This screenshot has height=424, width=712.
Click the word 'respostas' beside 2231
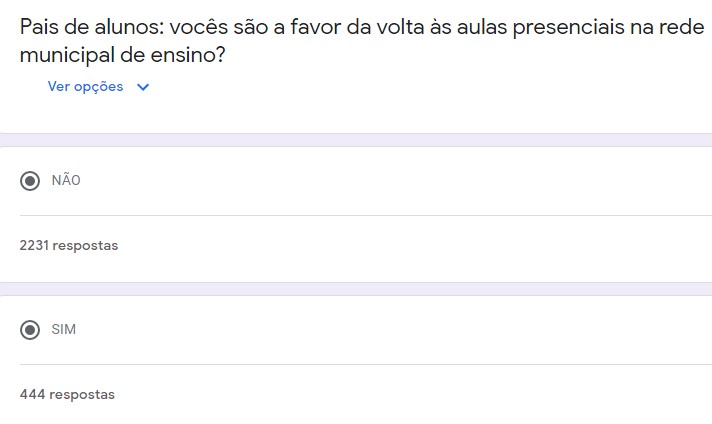tap(85, 245)
